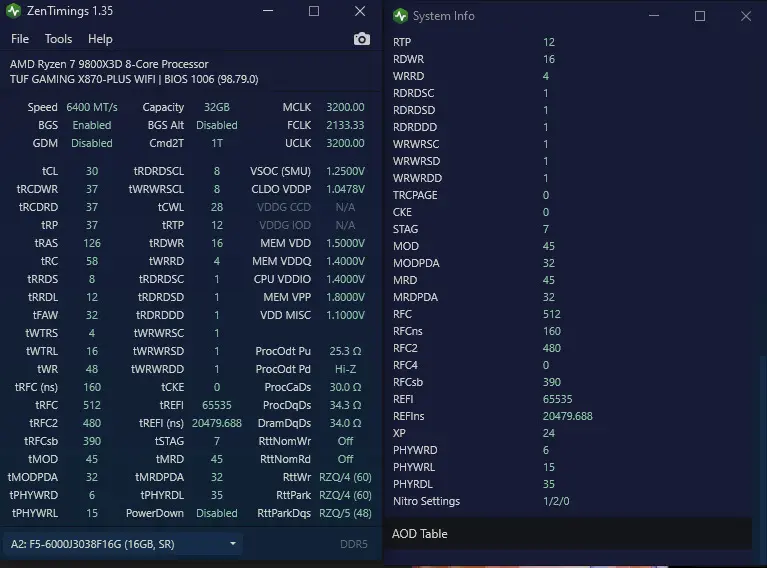This screenshot has height=568, width=767.
Task: Click the DramDqDs value 34.0 Ω
Action: click(345, 423)
